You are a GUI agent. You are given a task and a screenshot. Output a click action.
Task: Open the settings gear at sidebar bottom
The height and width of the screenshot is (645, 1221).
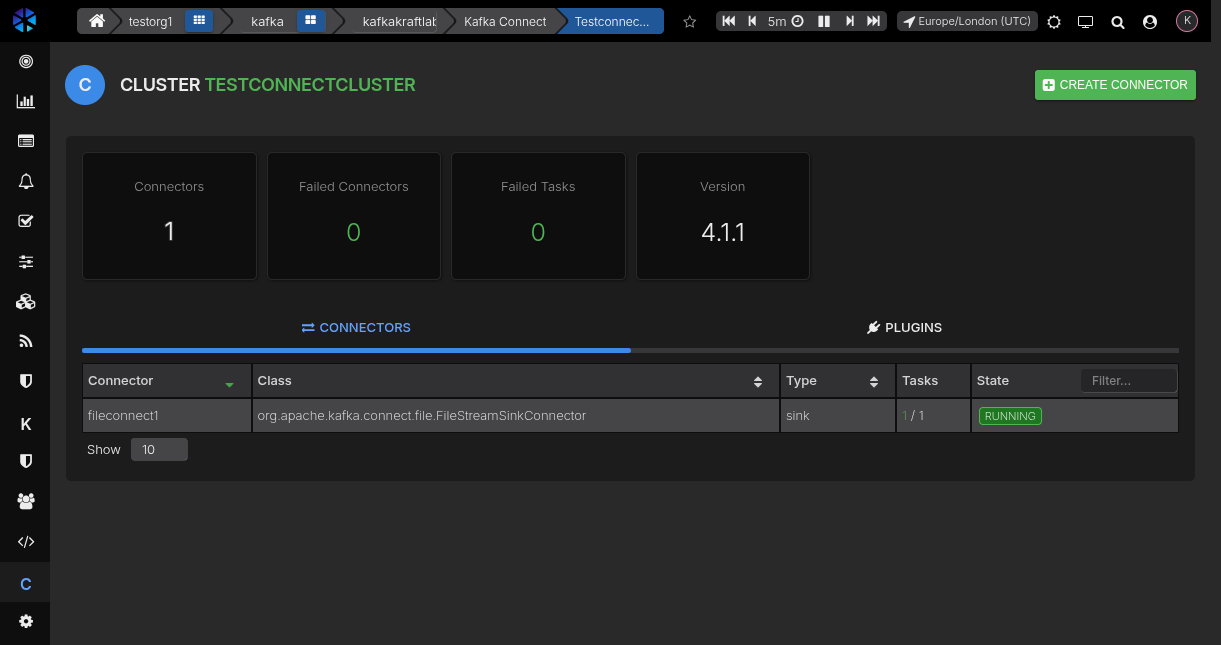coord(26,621)
